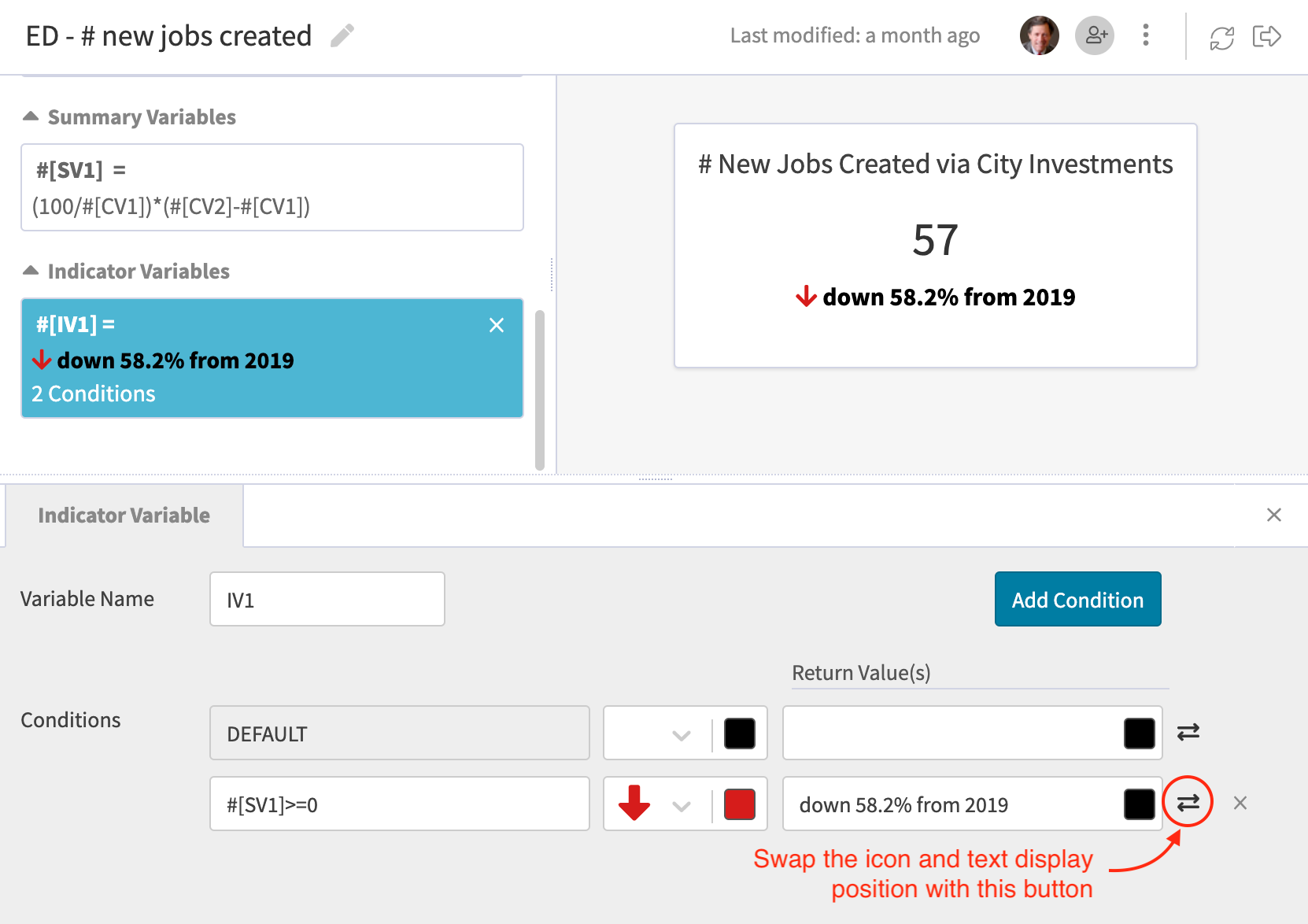Select the black color swatch next to DEFAULT
Viewport: 1308px width, 924px height.
tap(739, 733)
